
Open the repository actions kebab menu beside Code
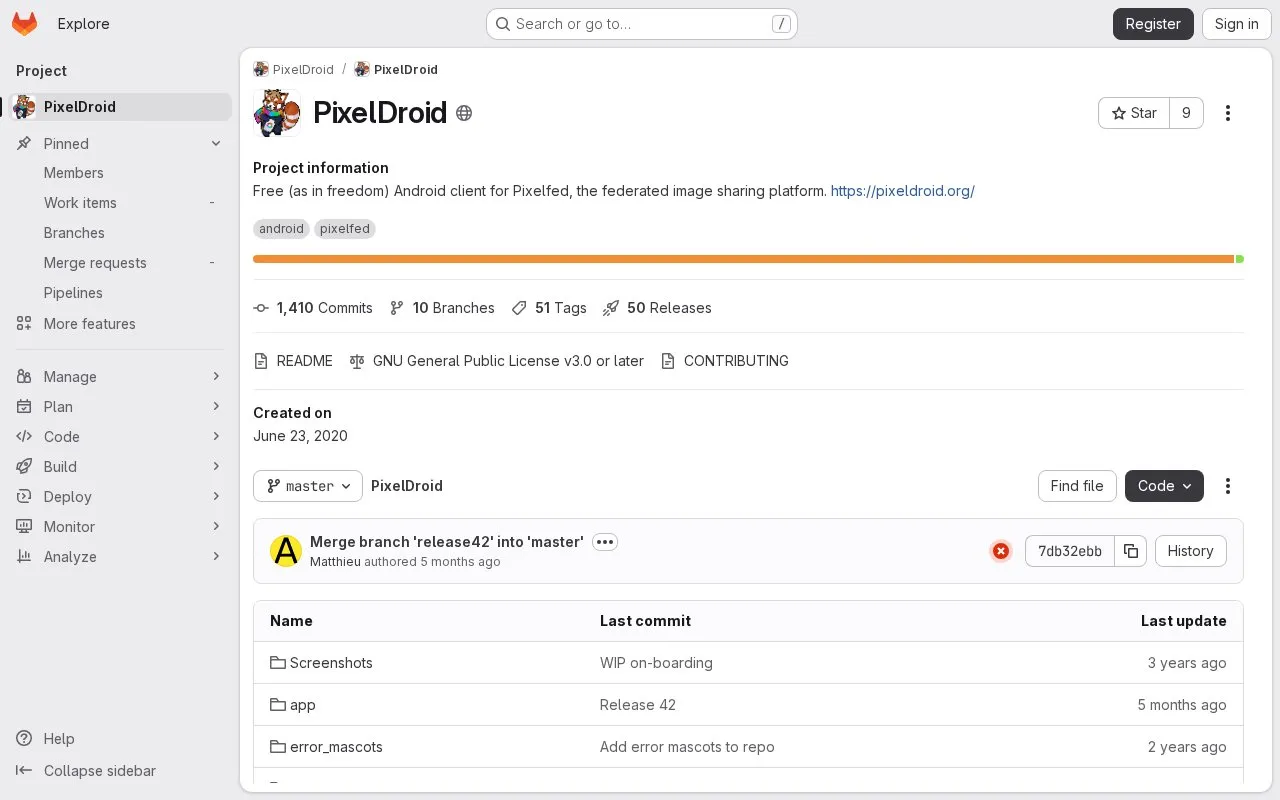[x=1228, y=486]
